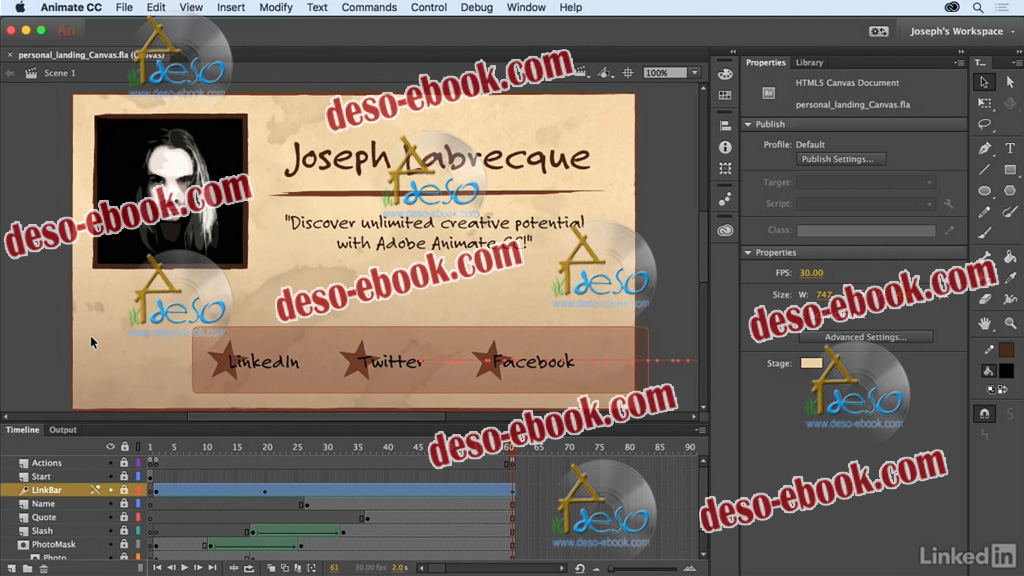The image size is (1024, 576).
Task: Toggle lock on the Actions layer
Action: pos(124,463)
